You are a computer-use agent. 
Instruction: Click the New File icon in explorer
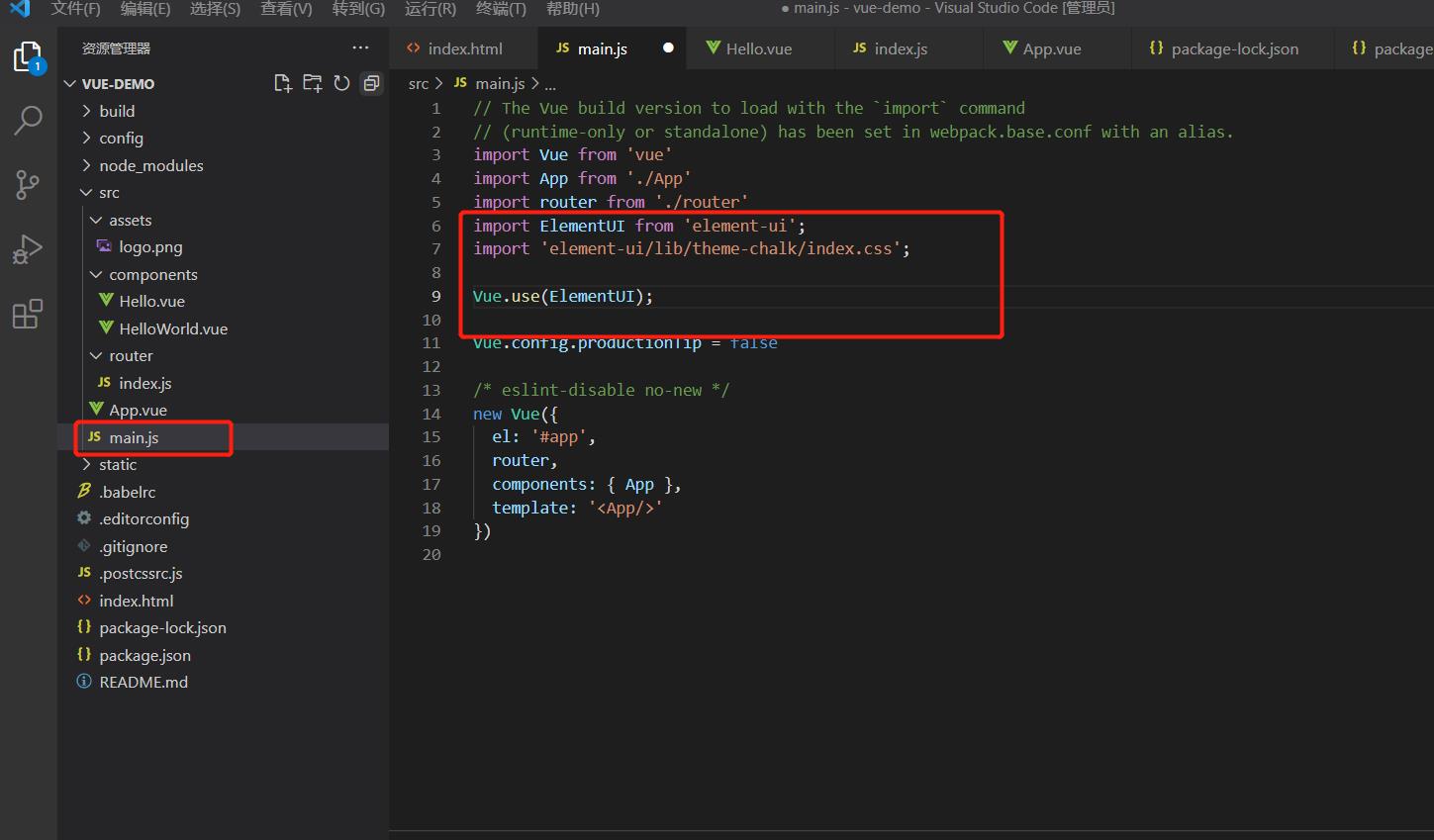tap(283, 83)
